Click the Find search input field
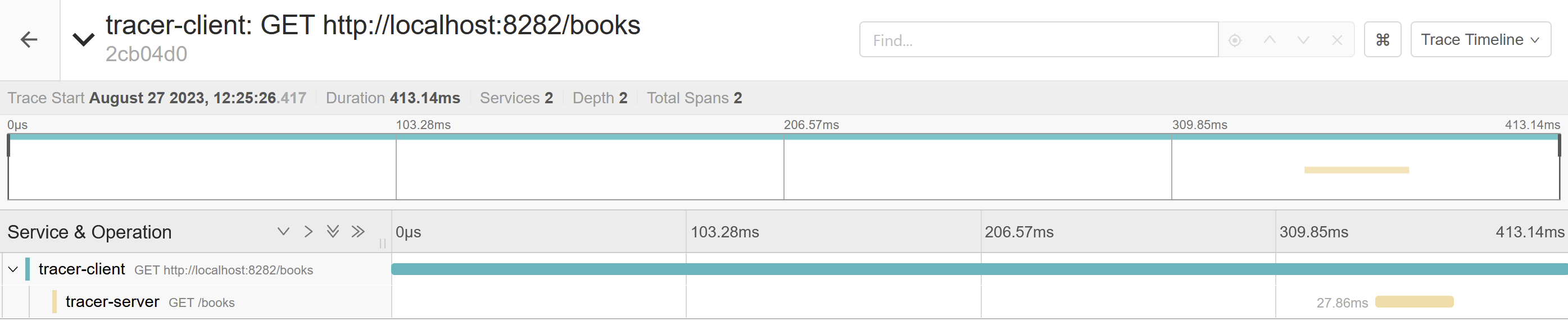The height and width of the screenshot is (321, 1568). 1038,40
